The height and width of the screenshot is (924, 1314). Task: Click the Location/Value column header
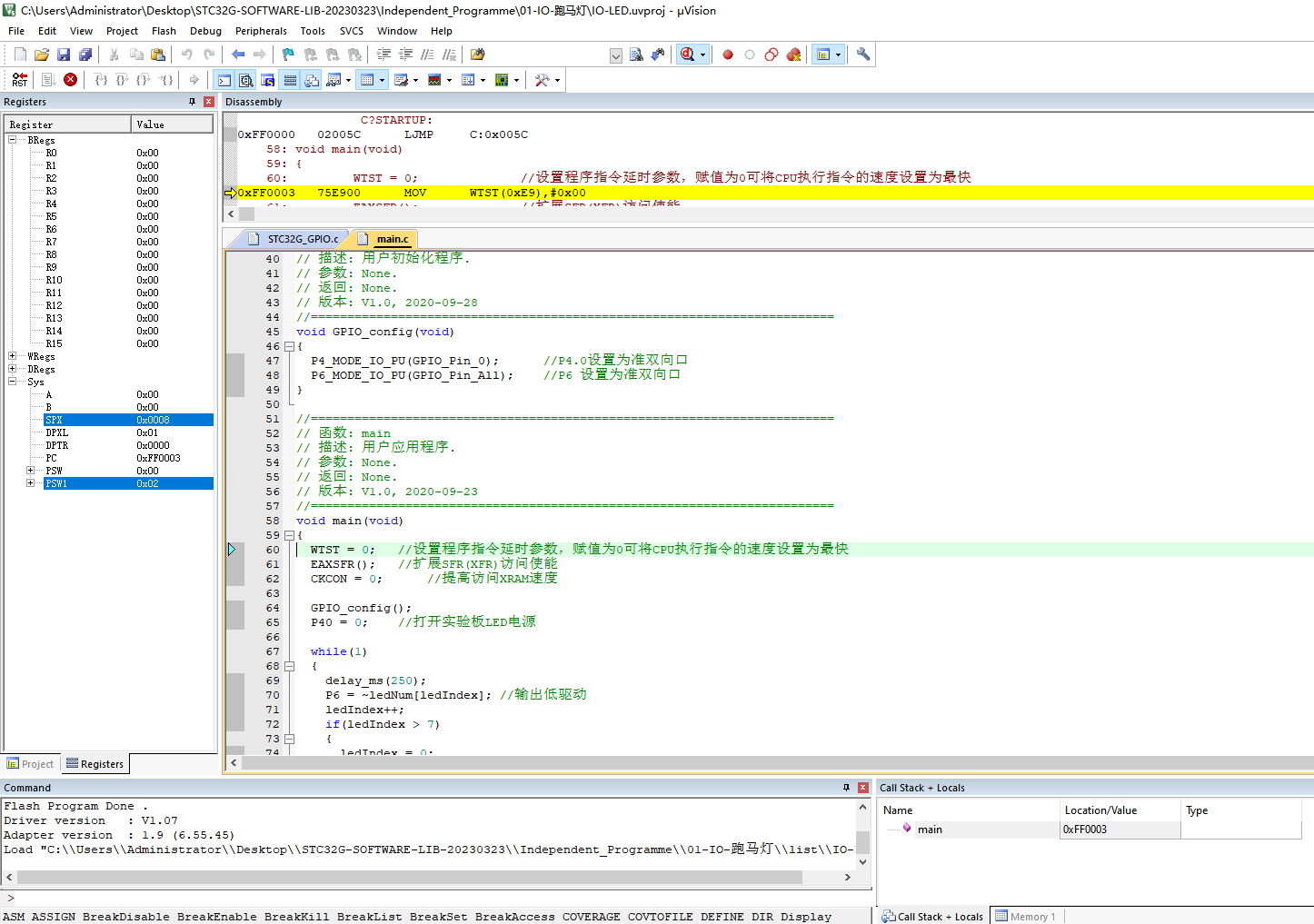pos(1120,810)
